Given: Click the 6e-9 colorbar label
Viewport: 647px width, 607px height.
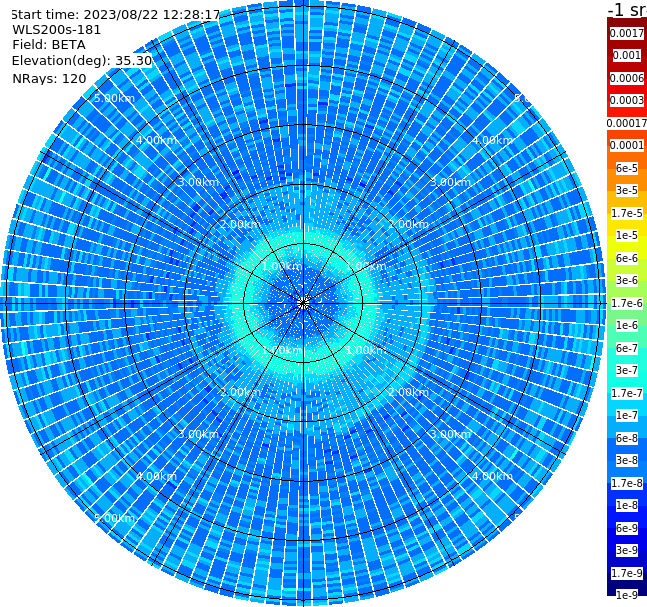Looking at the screenshot, I should coord(627,528).
